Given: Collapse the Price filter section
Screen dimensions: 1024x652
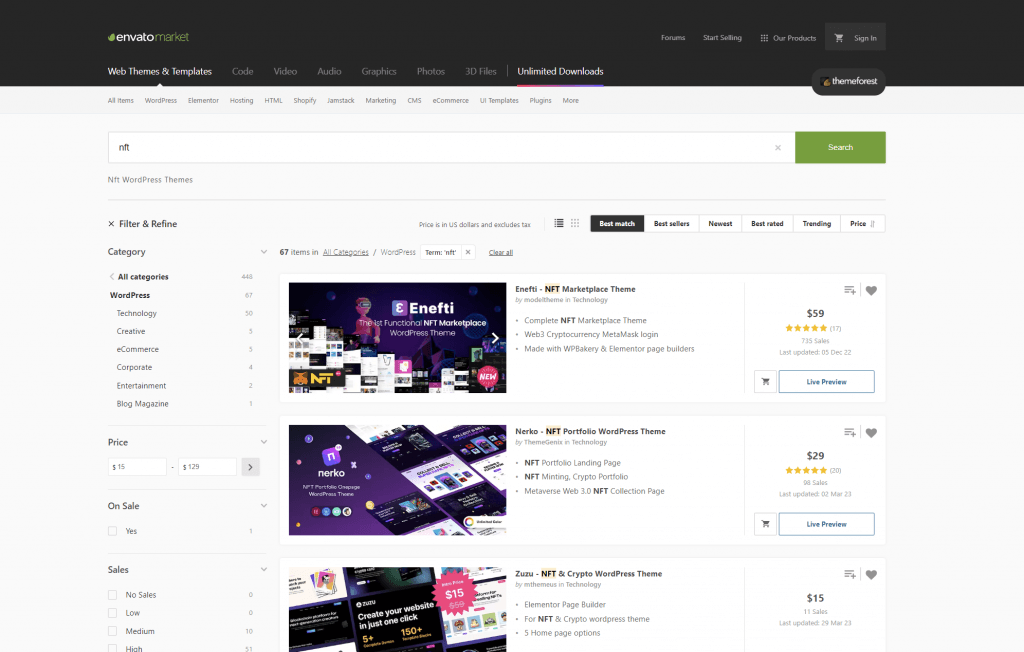Looking at the screenshot, I should coord(264,442).
